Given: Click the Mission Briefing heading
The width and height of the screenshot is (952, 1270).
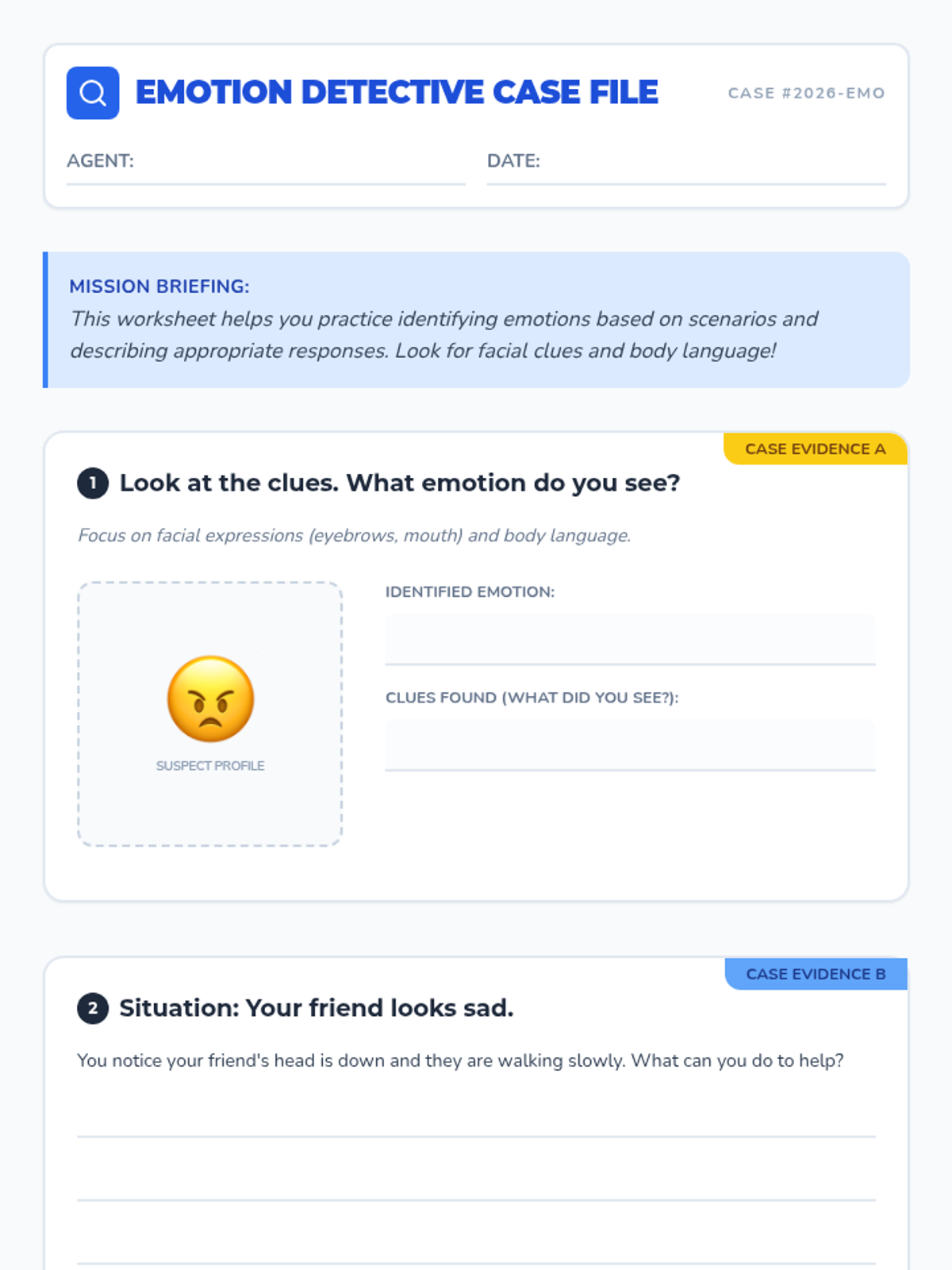Looking at the screenshot, I should 159,287.
